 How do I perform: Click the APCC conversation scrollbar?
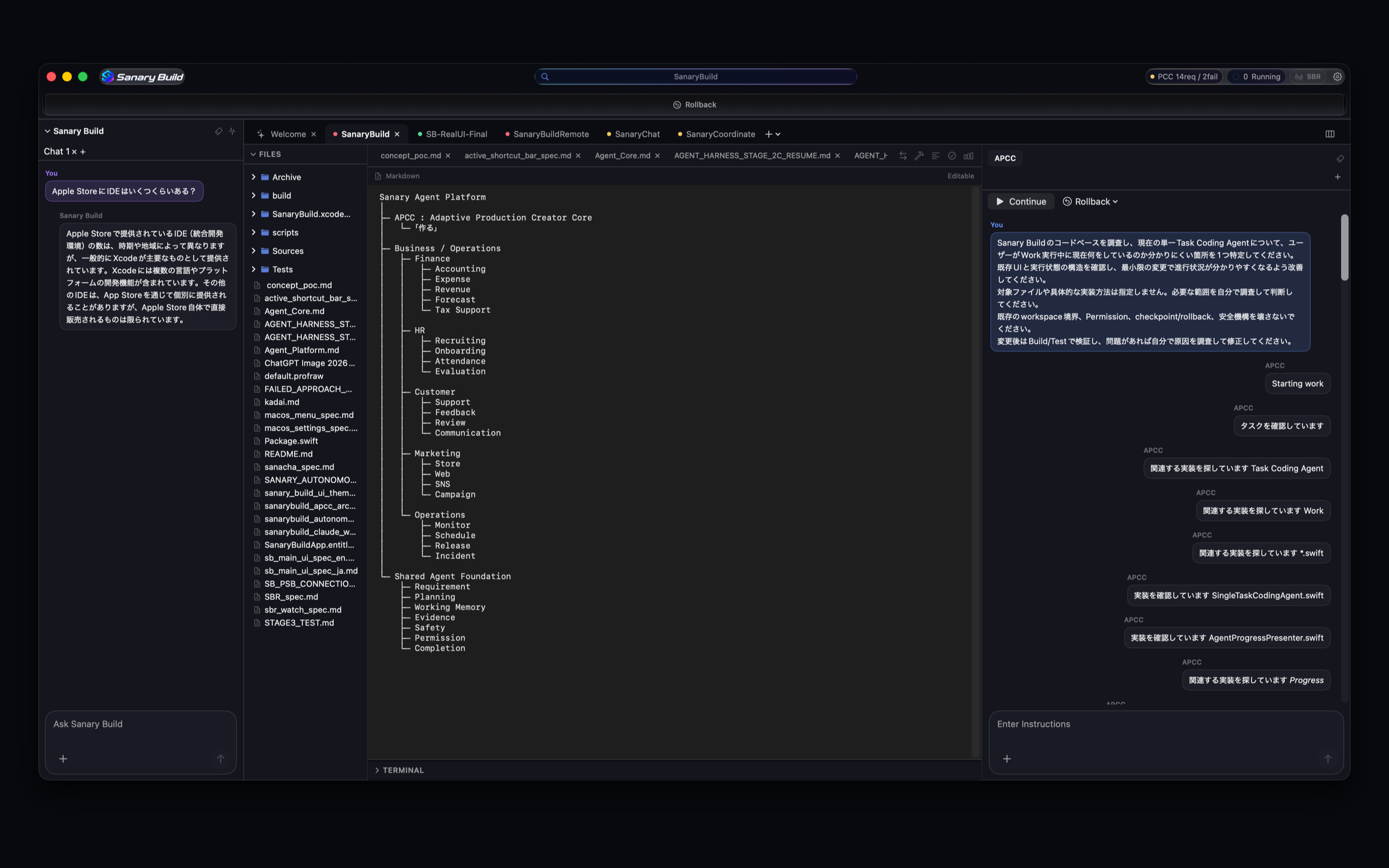(x=1344, y=247)
